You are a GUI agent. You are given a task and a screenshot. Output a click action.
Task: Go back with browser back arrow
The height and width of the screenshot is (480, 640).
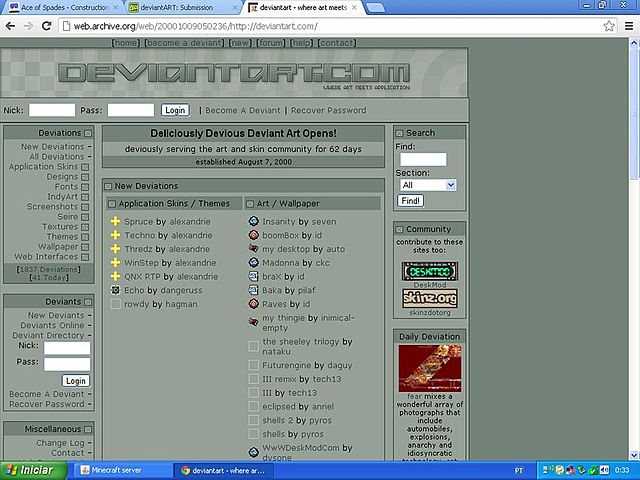[x=10, y=26]
